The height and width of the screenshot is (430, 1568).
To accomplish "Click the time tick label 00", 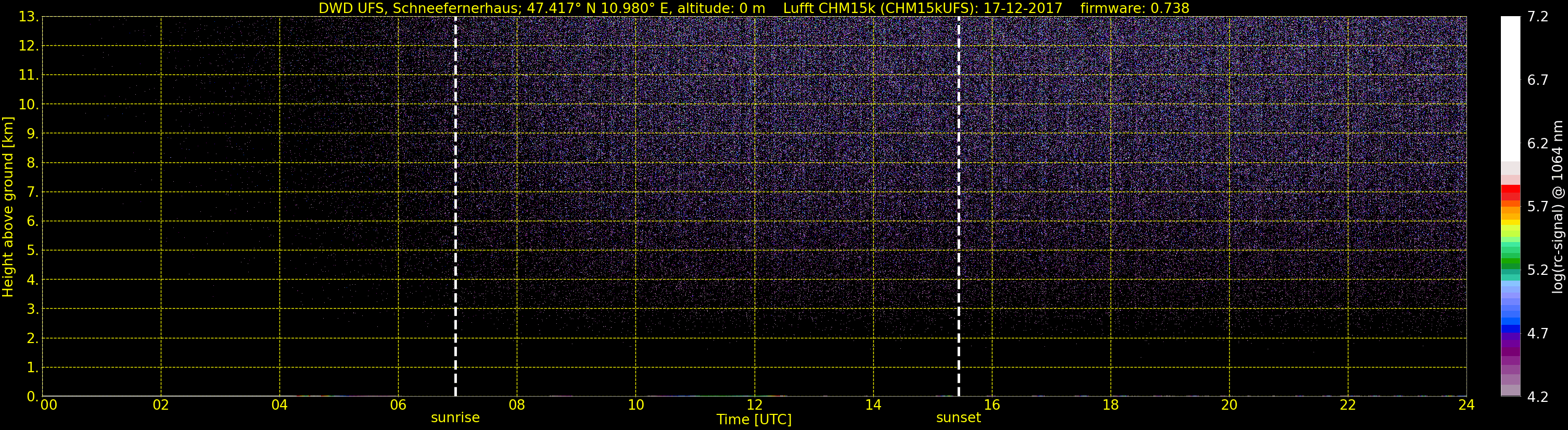I will [49, 405].
